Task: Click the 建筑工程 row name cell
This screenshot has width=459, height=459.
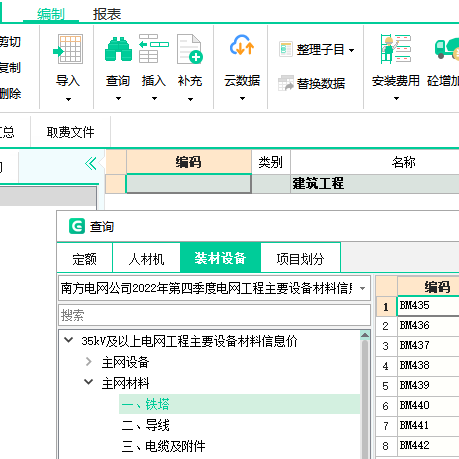Action: pyautogui.click(x=375, y=184)
